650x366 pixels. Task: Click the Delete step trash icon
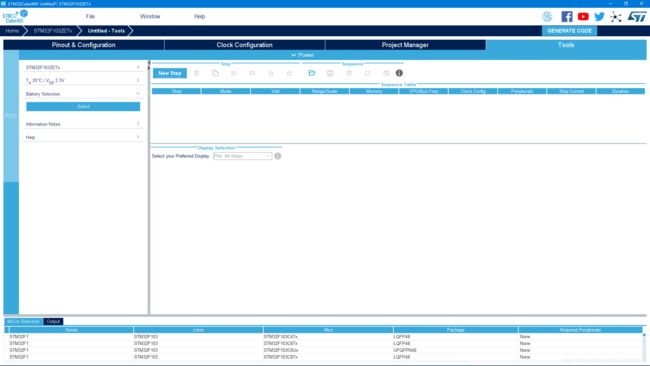(196, 73)
